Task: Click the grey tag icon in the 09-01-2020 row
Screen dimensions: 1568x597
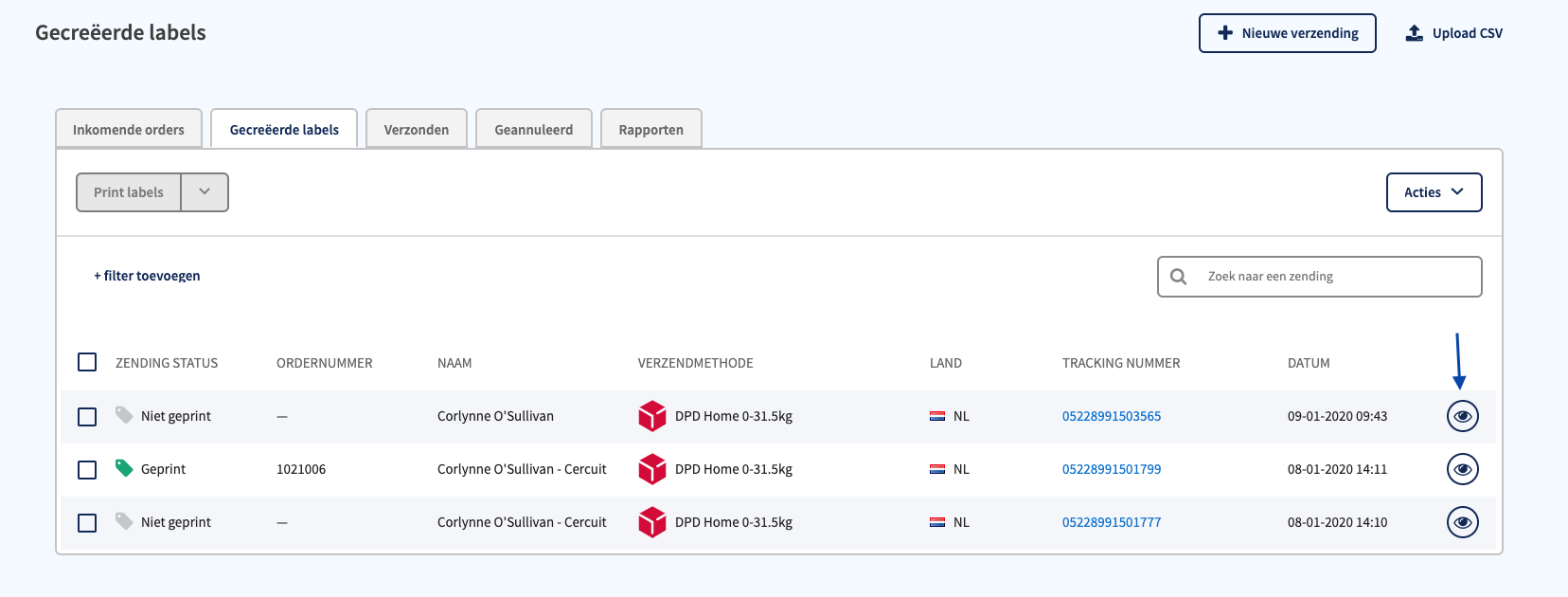Action: 124,415
